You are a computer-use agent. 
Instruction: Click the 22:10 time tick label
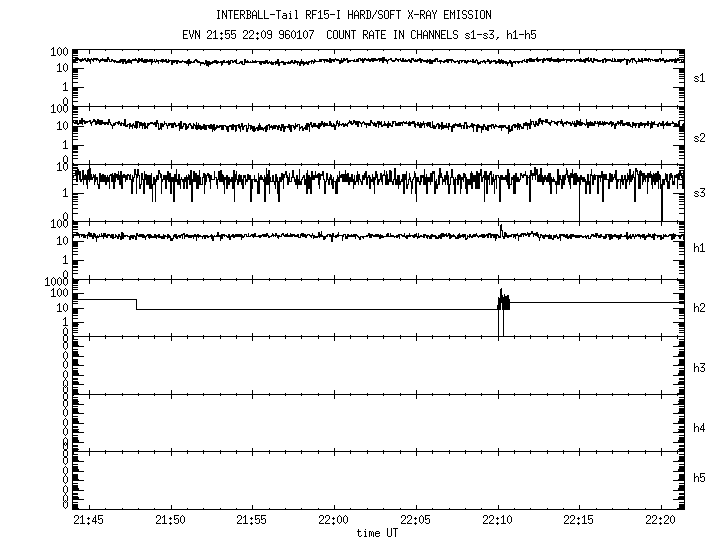click(x=498, y=520)
